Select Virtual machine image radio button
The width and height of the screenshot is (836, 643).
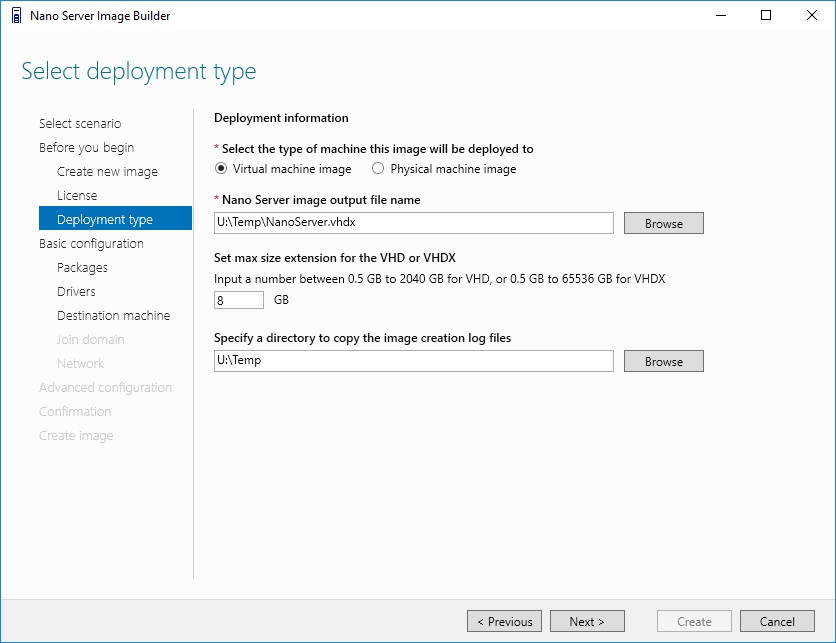click(221, 168)
